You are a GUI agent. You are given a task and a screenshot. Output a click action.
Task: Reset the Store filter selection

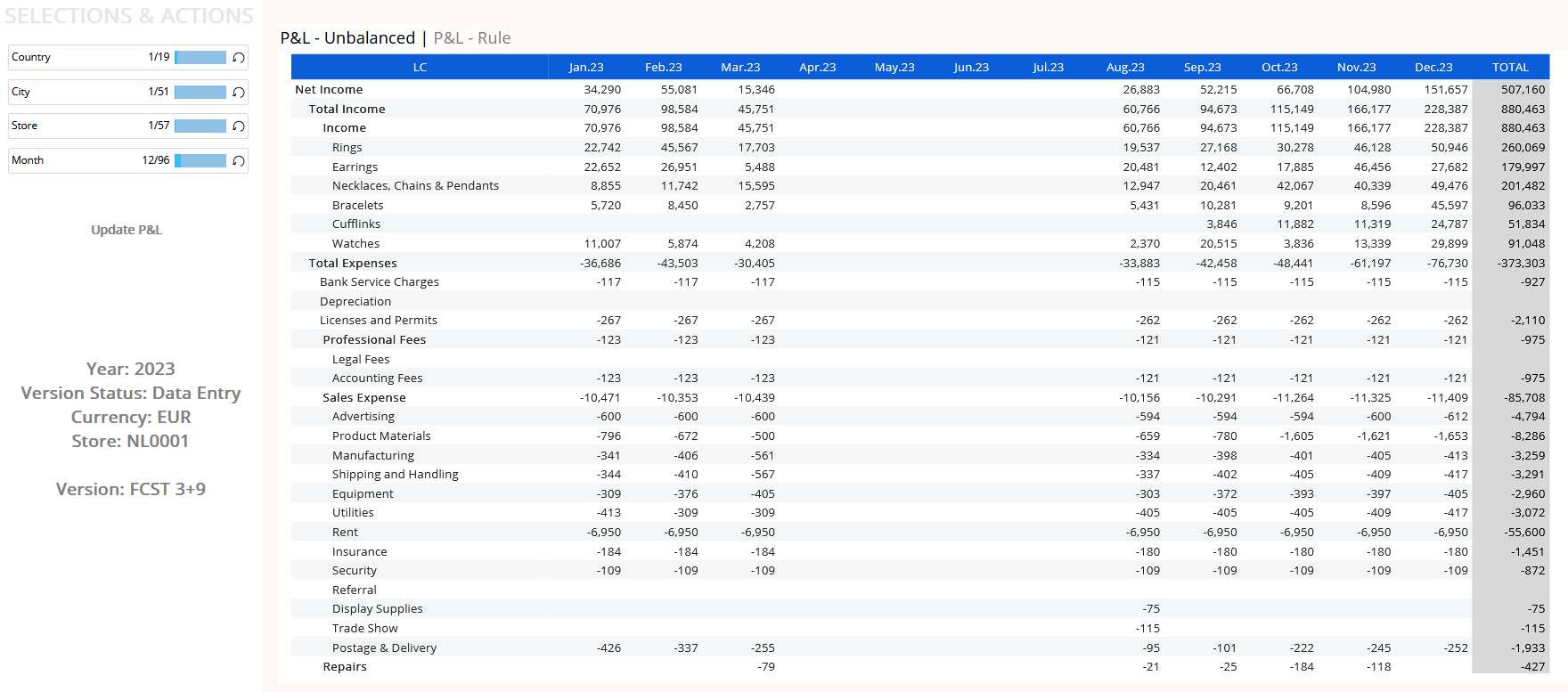point(239,126)
